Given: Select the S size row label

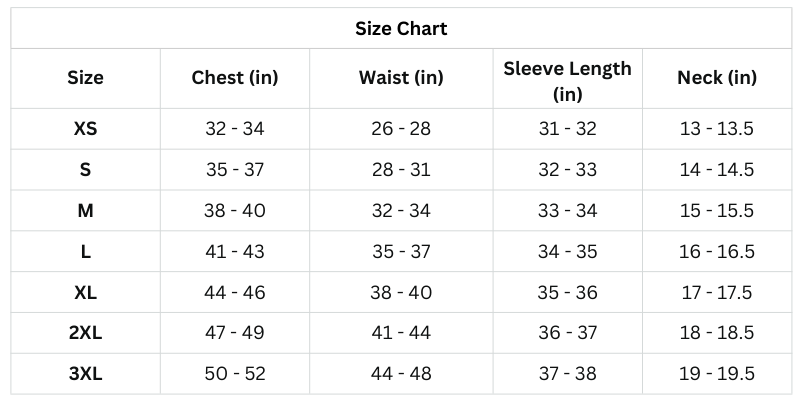Looking at the screenshot, I should pyautogui.click(x=85, y=169).
